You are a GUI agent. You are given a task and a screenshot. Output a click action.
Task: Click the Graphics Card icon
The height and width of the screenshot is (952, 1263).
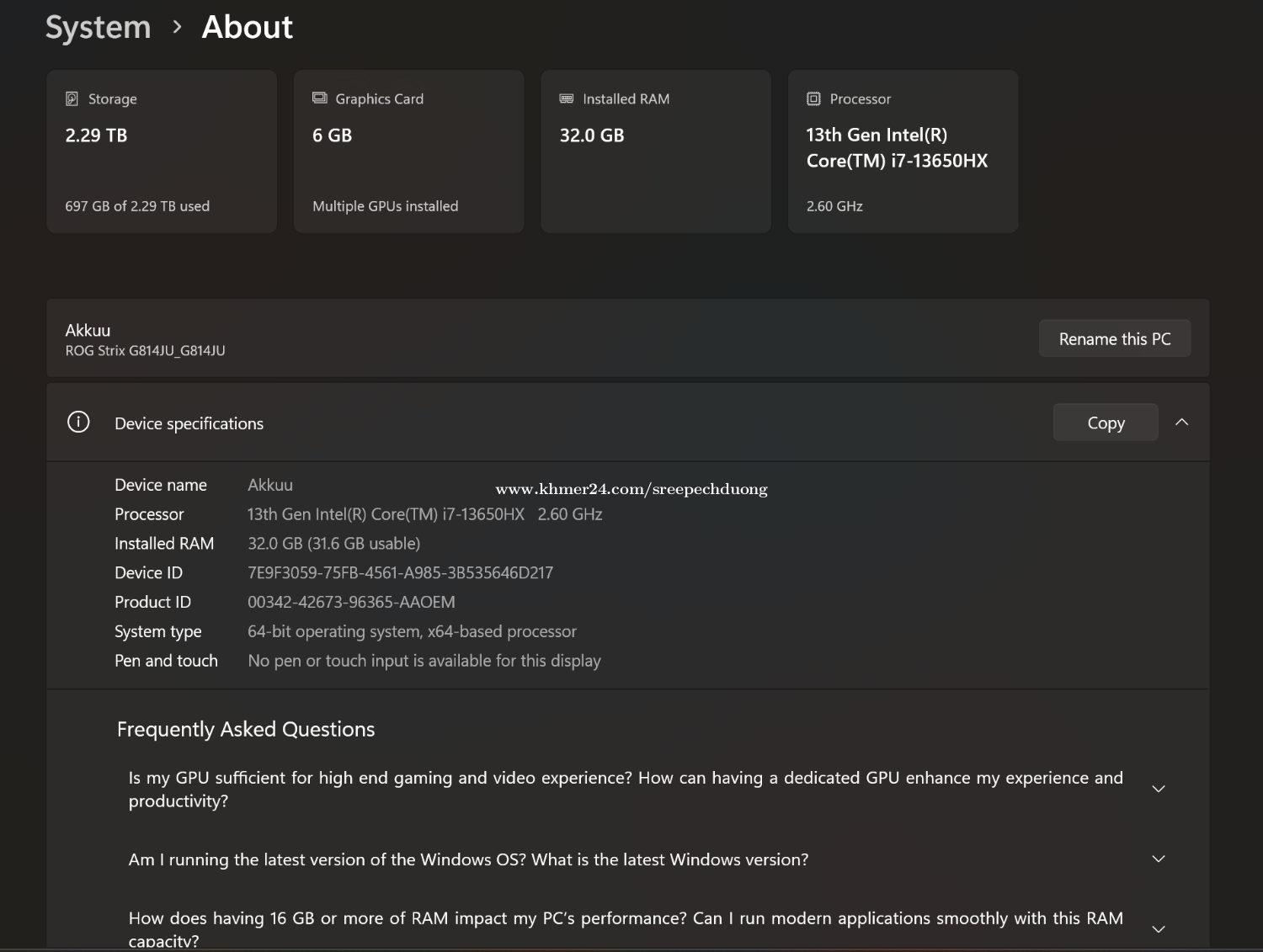320,98
